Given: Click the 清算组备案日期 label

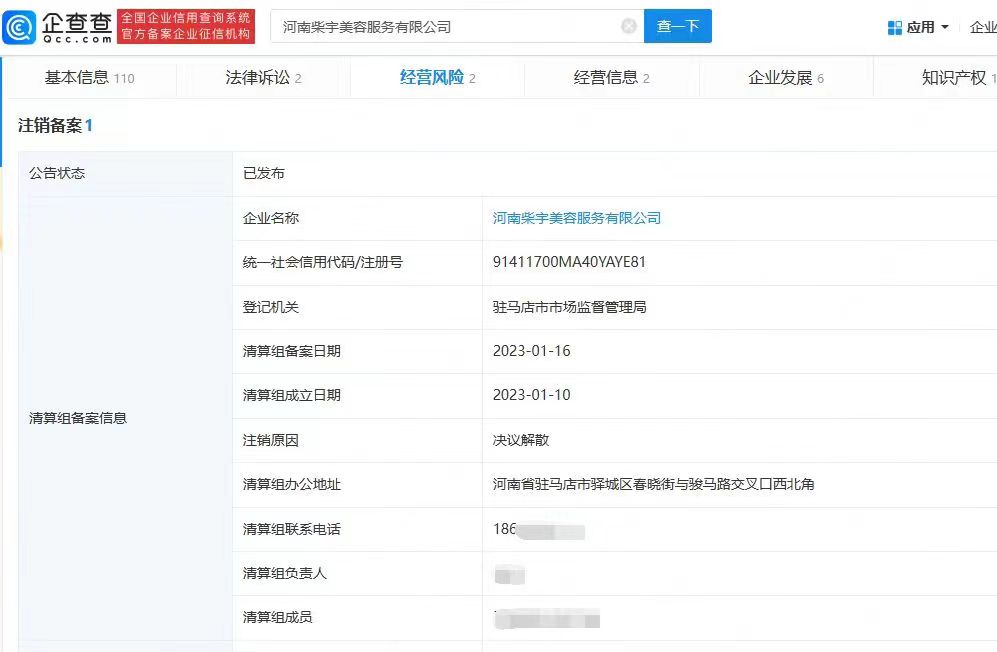Looking at the screenshot, I should 292,350.
